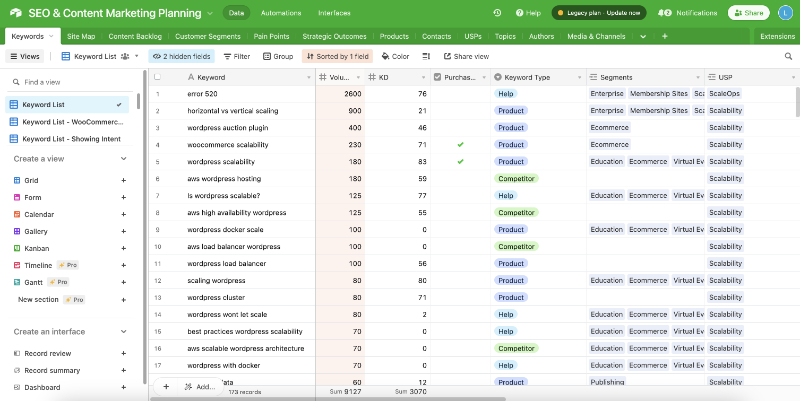Add a Kanban view plus icon
The height and width of the screenshot is (401, 800).
[x=123, y=248]
